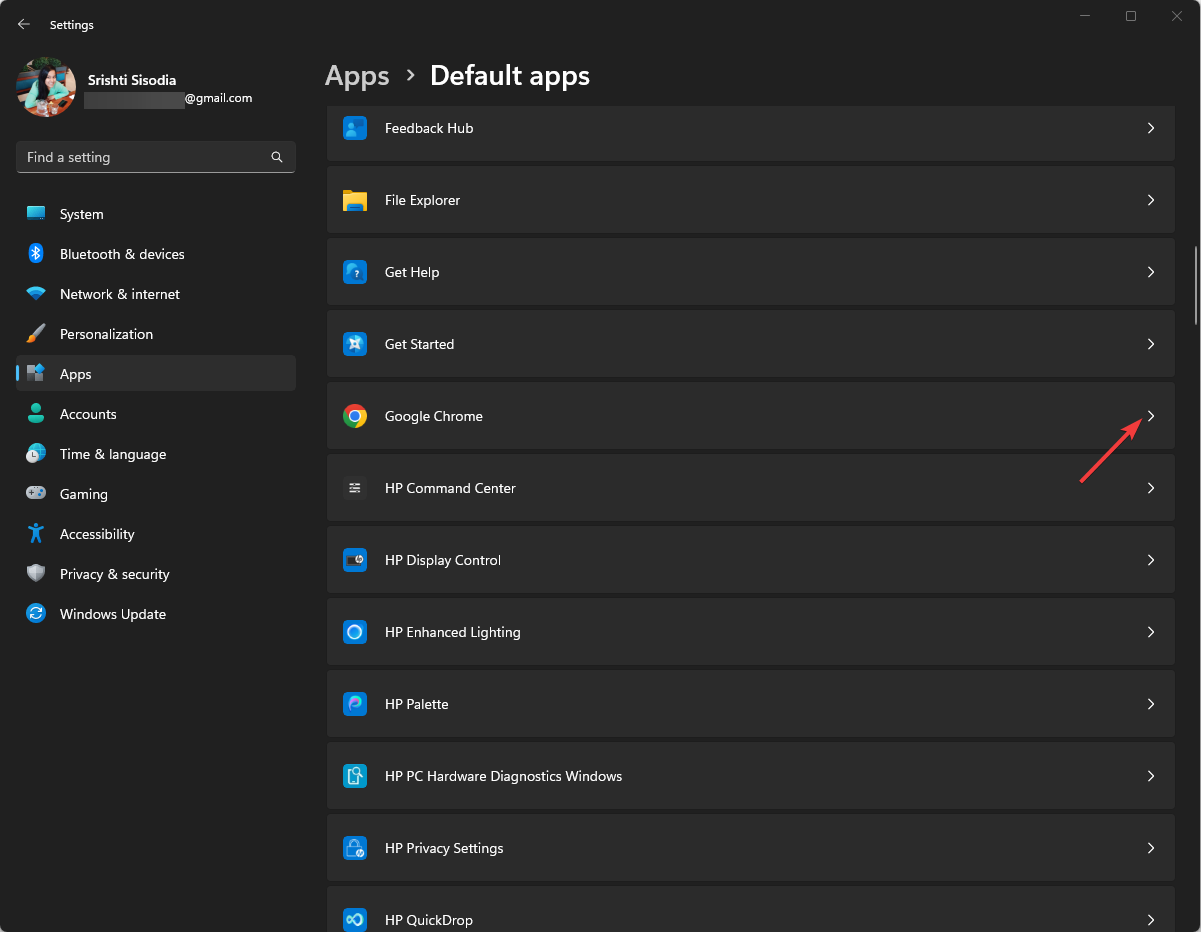Screen dimensions: 1201x932
Task: Click the HP QuickDrop icon
Action: click(355, 919)
